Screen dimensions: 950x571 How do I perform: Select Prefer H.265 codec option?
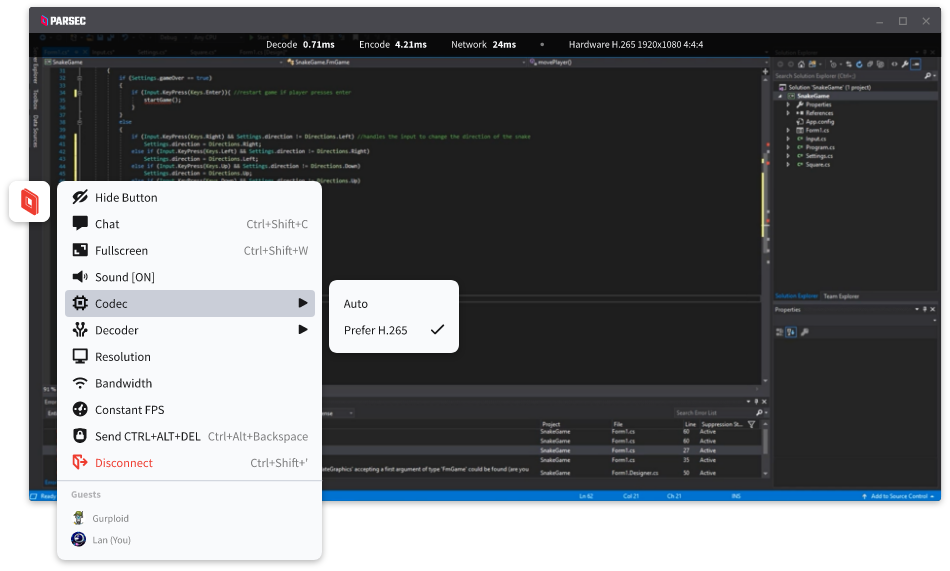[x=394, y=330]
